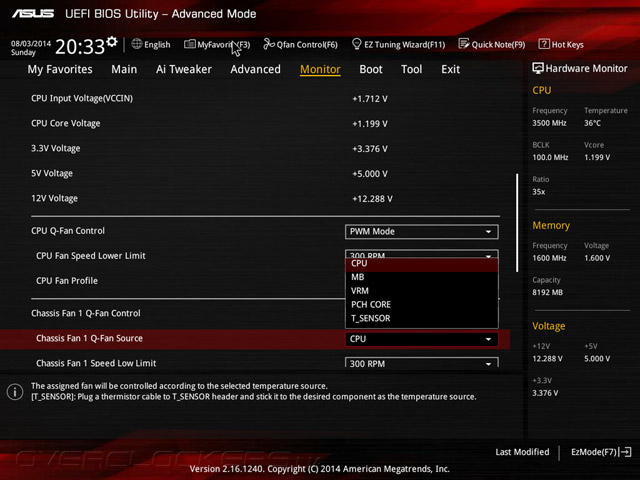
Task: Click the settings gear beside the clock
Action: (112, 41)
